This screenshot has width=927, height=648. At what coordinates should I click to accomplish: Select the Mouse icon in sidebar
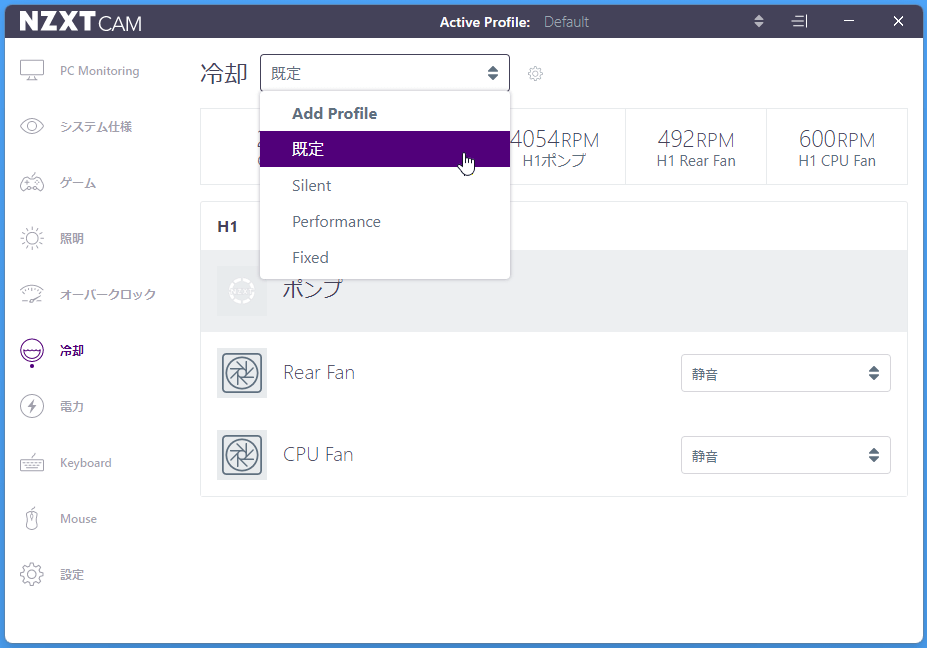[32, 519]
